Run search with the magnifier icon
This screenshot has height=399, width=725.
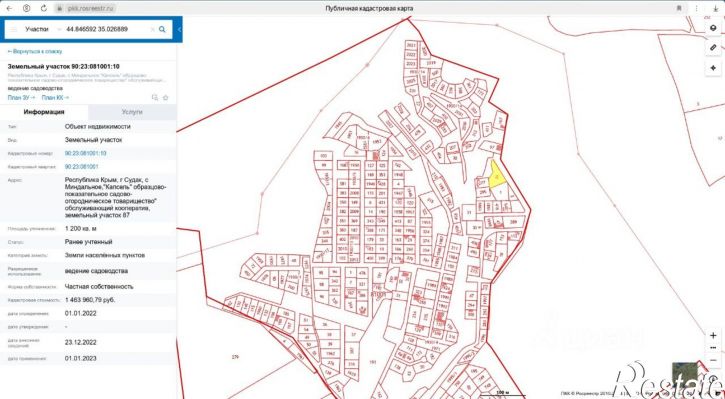[162, 29]
